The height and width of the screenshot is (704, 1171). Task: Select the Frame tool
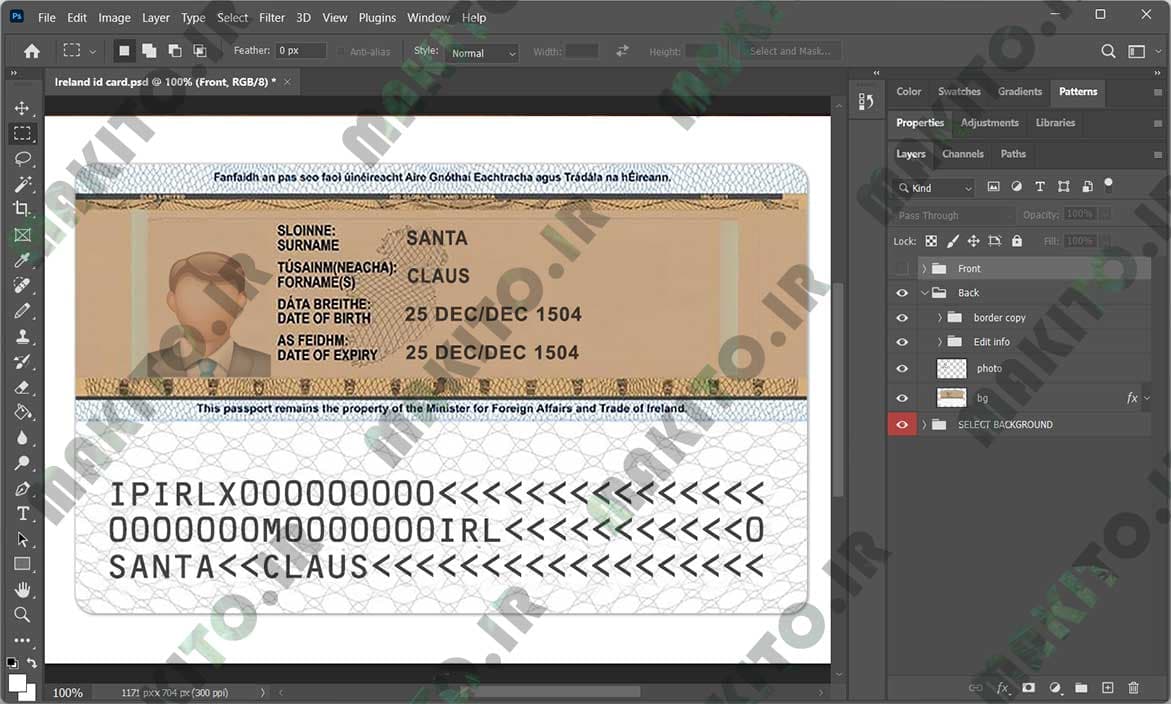(x=22, y=235)
